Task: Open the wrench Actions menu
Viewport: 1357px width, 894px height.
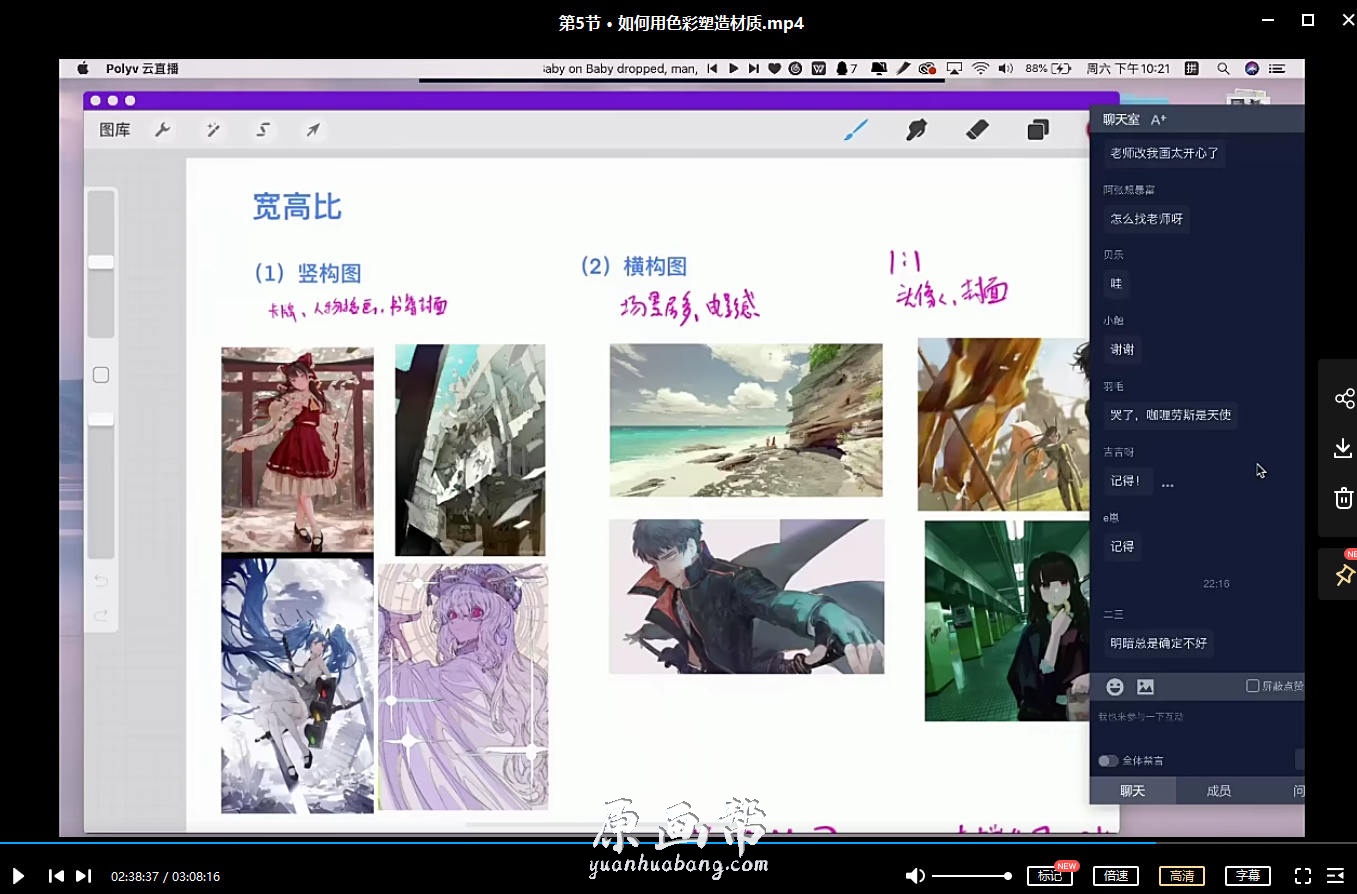Action: [x=163, y=130]
